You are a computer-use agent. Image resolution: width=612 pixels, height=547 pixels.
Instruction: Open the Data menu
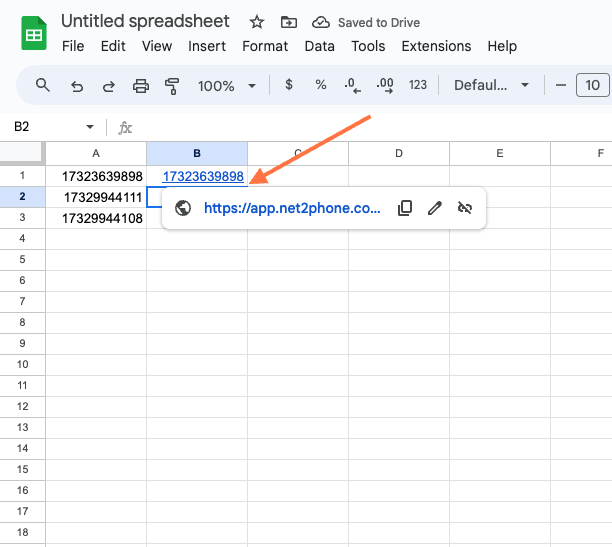tap(320, 46)
